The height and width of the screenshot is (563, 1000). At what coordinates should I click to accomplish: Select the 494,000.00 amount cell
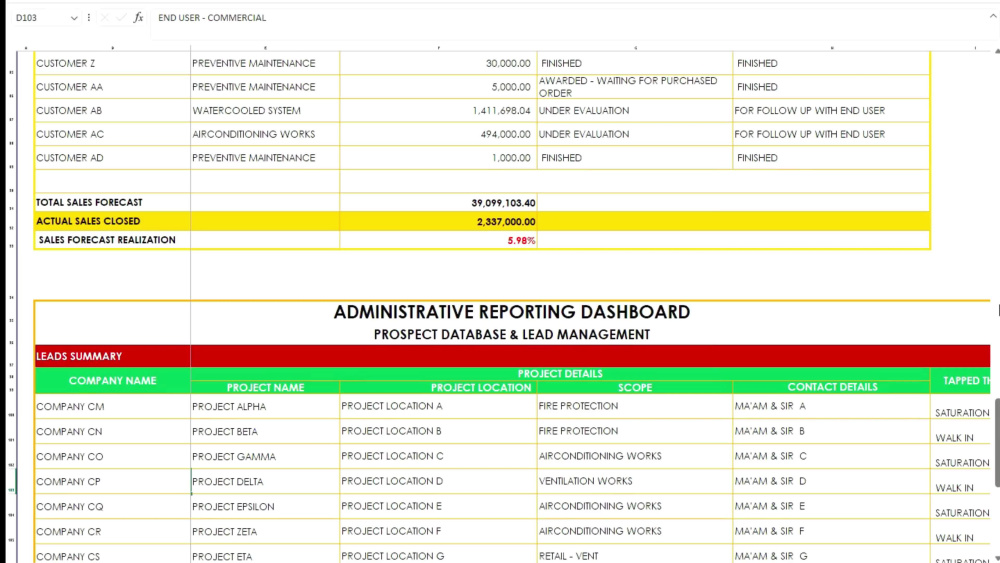438,134
